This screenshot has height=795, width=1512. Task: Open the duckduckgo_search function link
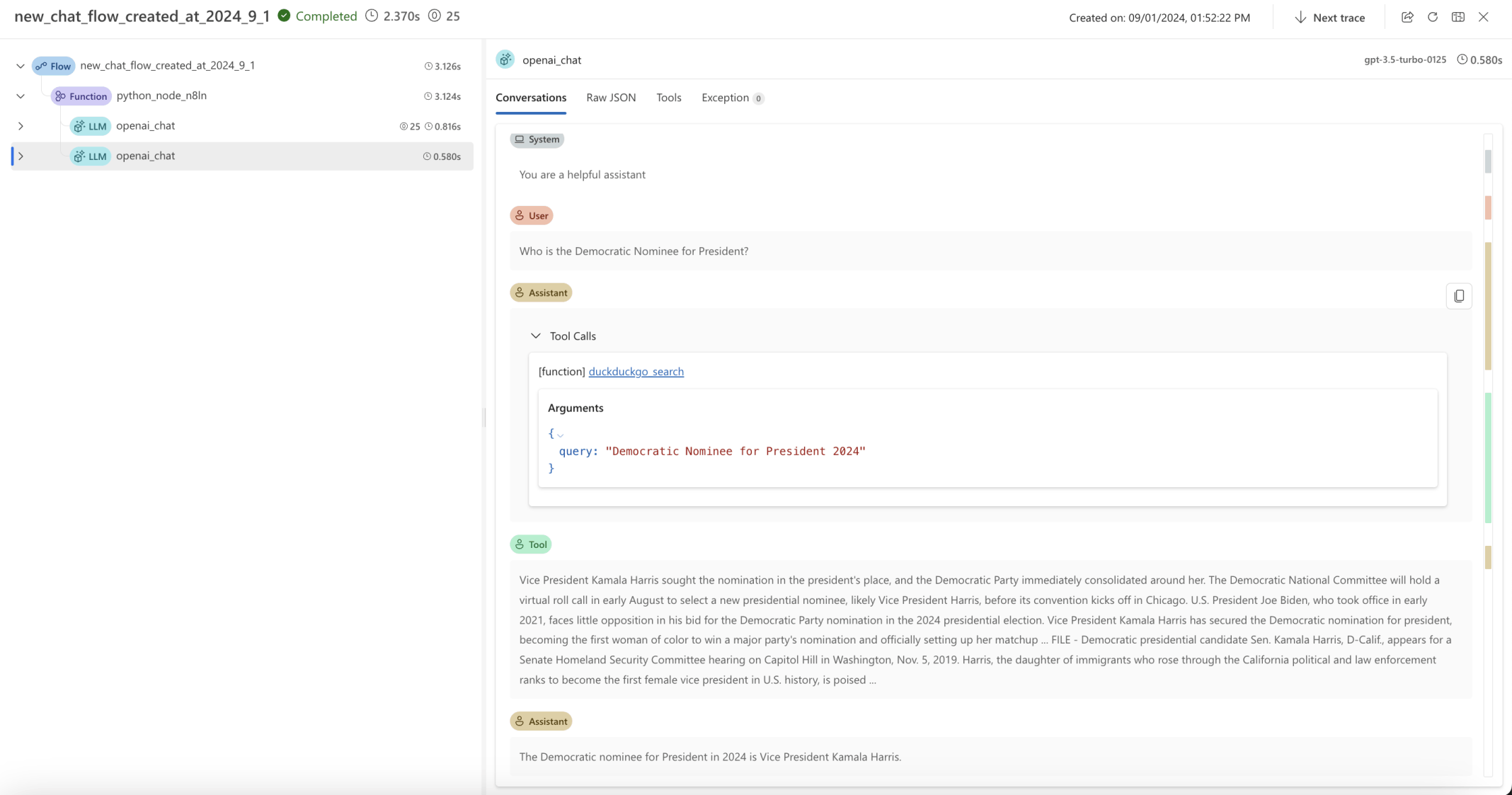click(x=636, y=371)
